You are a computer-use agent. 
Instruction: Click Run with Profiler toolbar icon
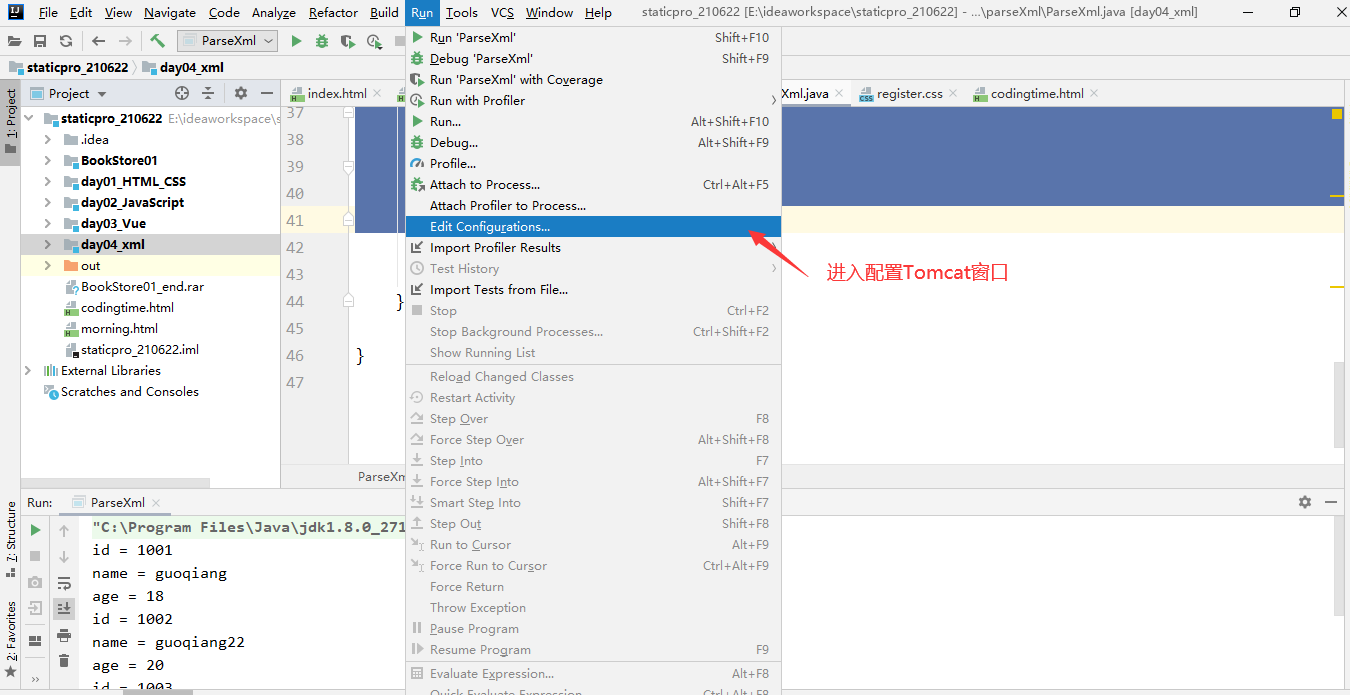click(x=375, y=41)
